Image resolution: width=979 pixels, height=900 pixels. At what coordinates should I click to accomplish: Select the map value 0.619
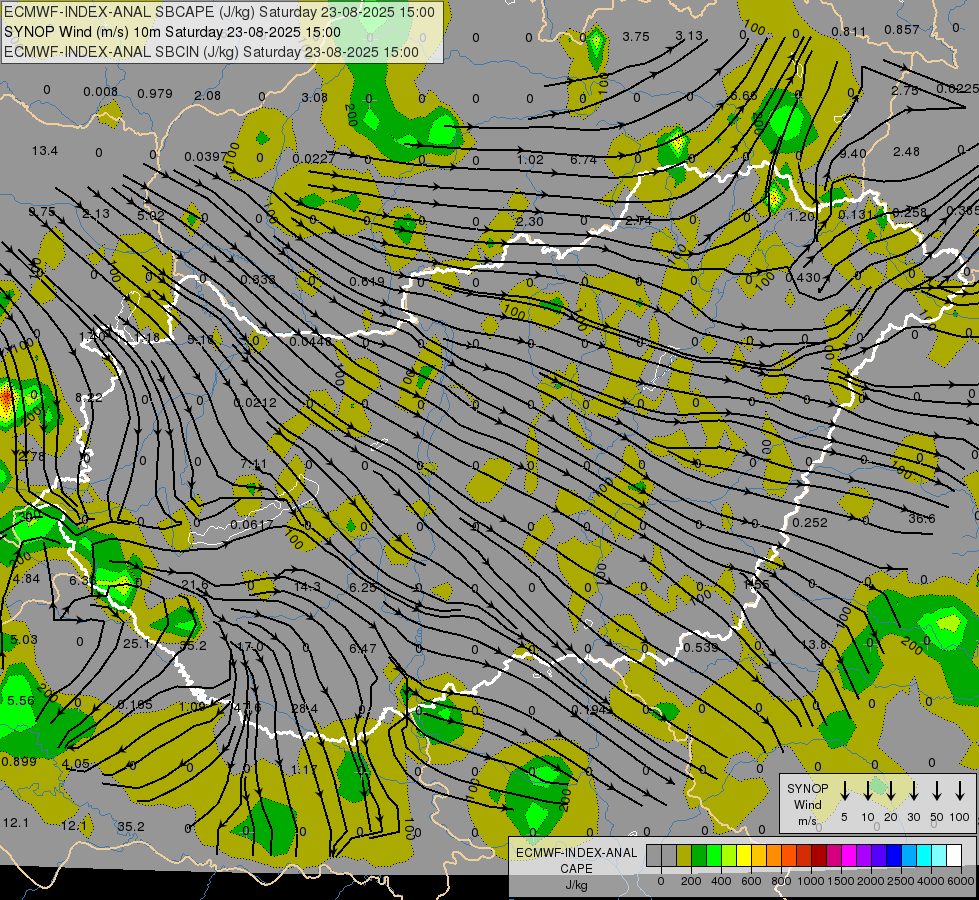[367, 282]
